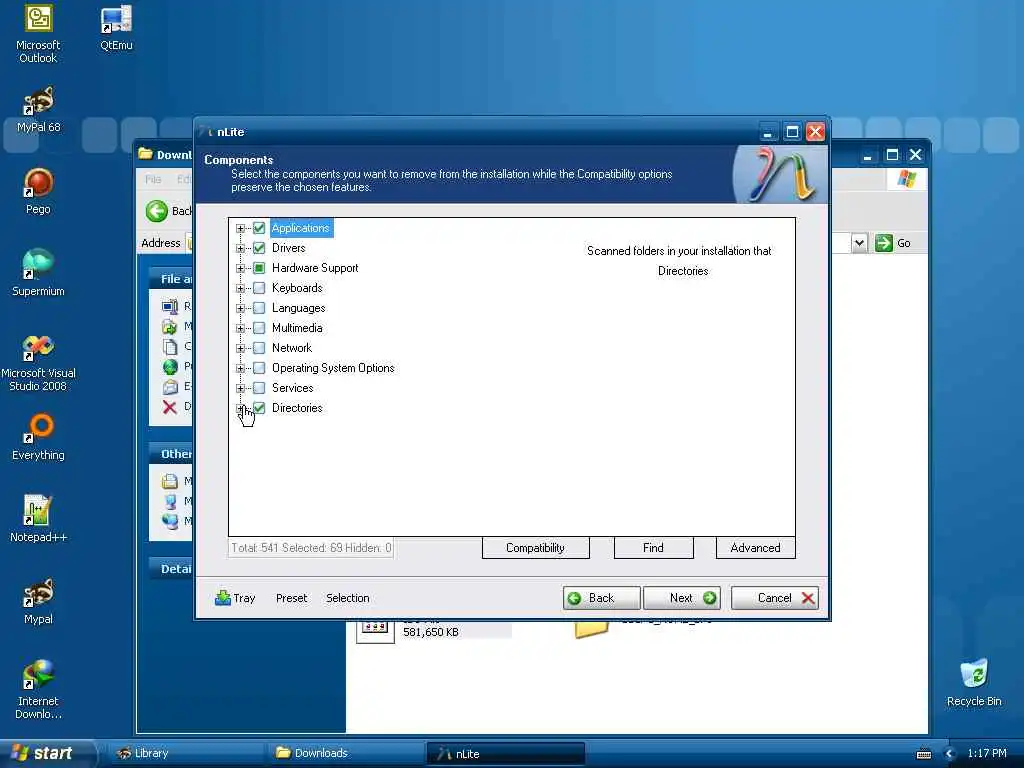Select the Hardware Support tree label
This screenshot has width=1024, height=768.
pyautogui.click(x=315, y=268)
